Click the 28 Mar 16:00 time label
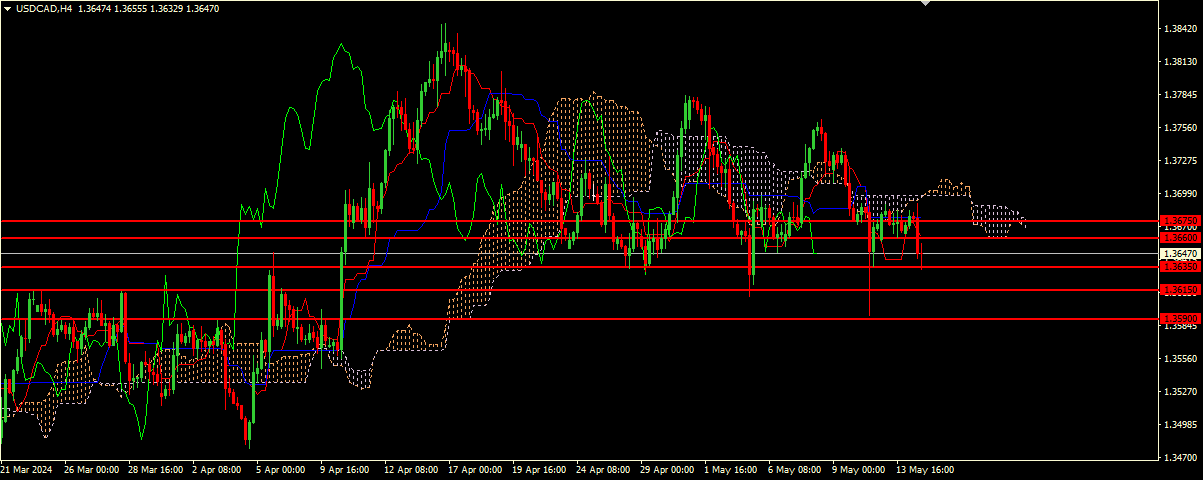 (x=155, y=469)
